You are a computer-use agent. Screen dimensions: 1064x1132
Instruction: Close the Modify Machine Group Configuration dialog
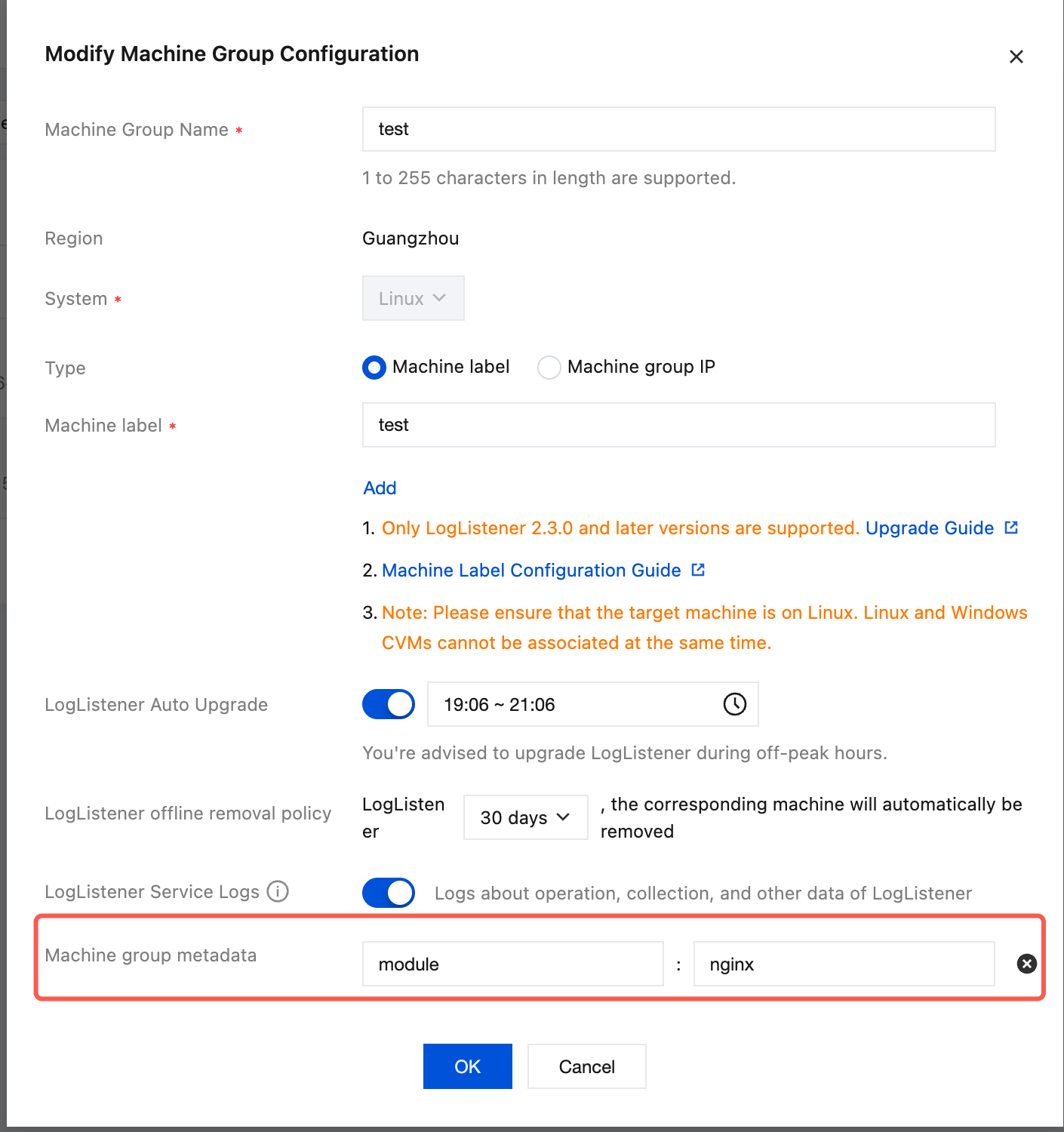point(1016,57)
